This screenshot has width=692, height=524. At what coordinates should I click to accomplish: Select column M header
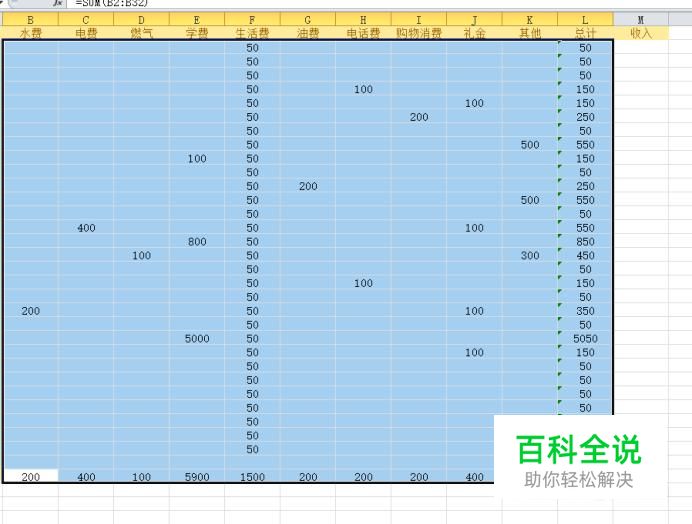pyautogui.click(x=641, y=19)
